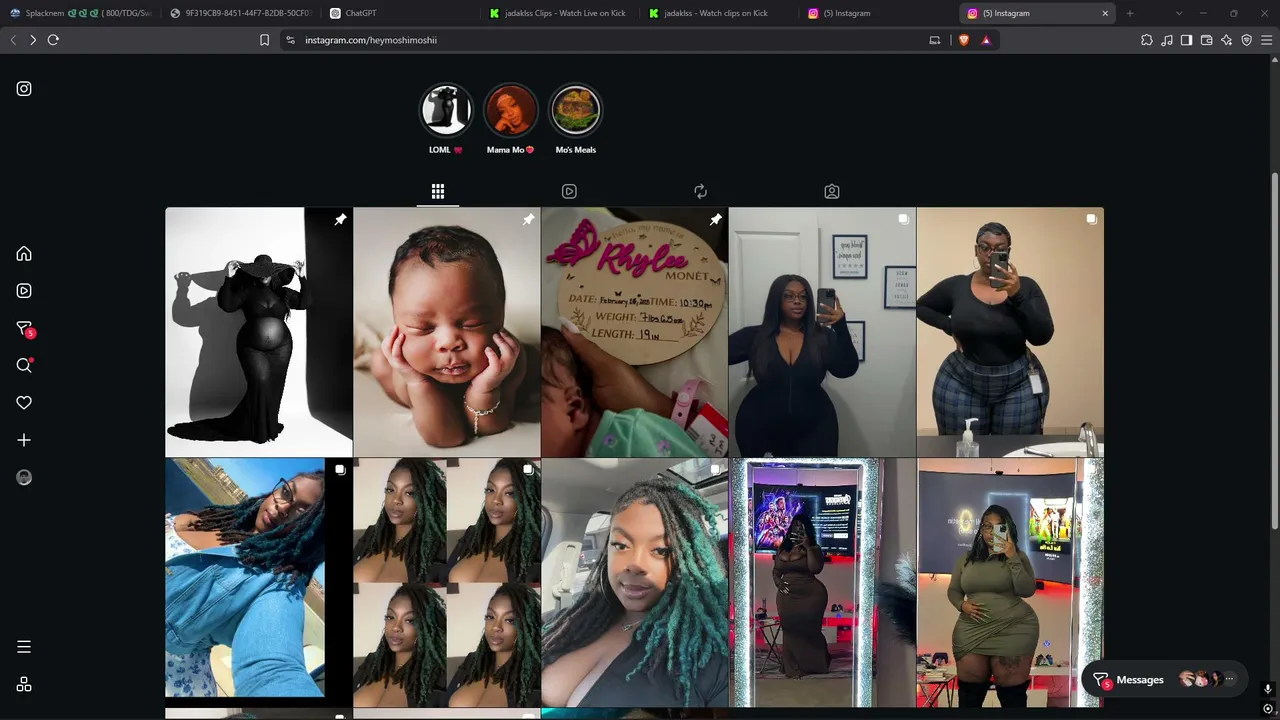Screen dimensions: 1280x720
Task: Open the sleeping newborn photo post
Action: click(447, 332)
